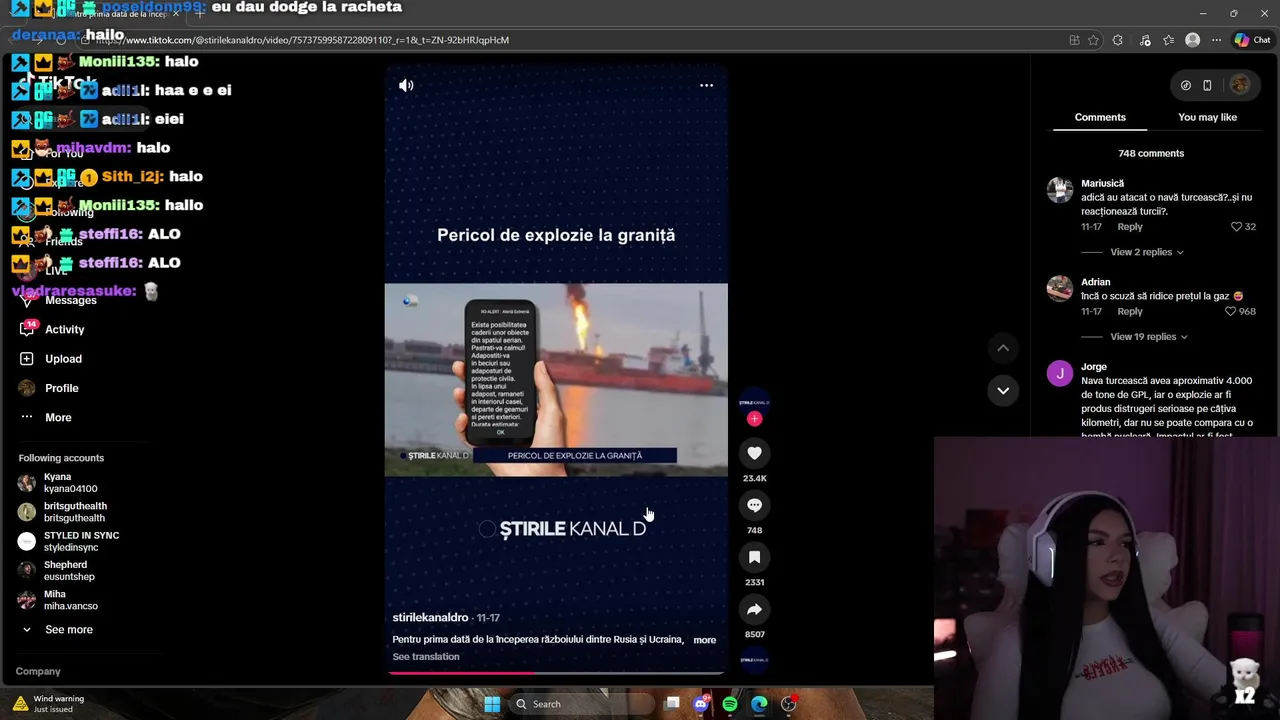Open Task View on the taskbar

pos(673,704)
